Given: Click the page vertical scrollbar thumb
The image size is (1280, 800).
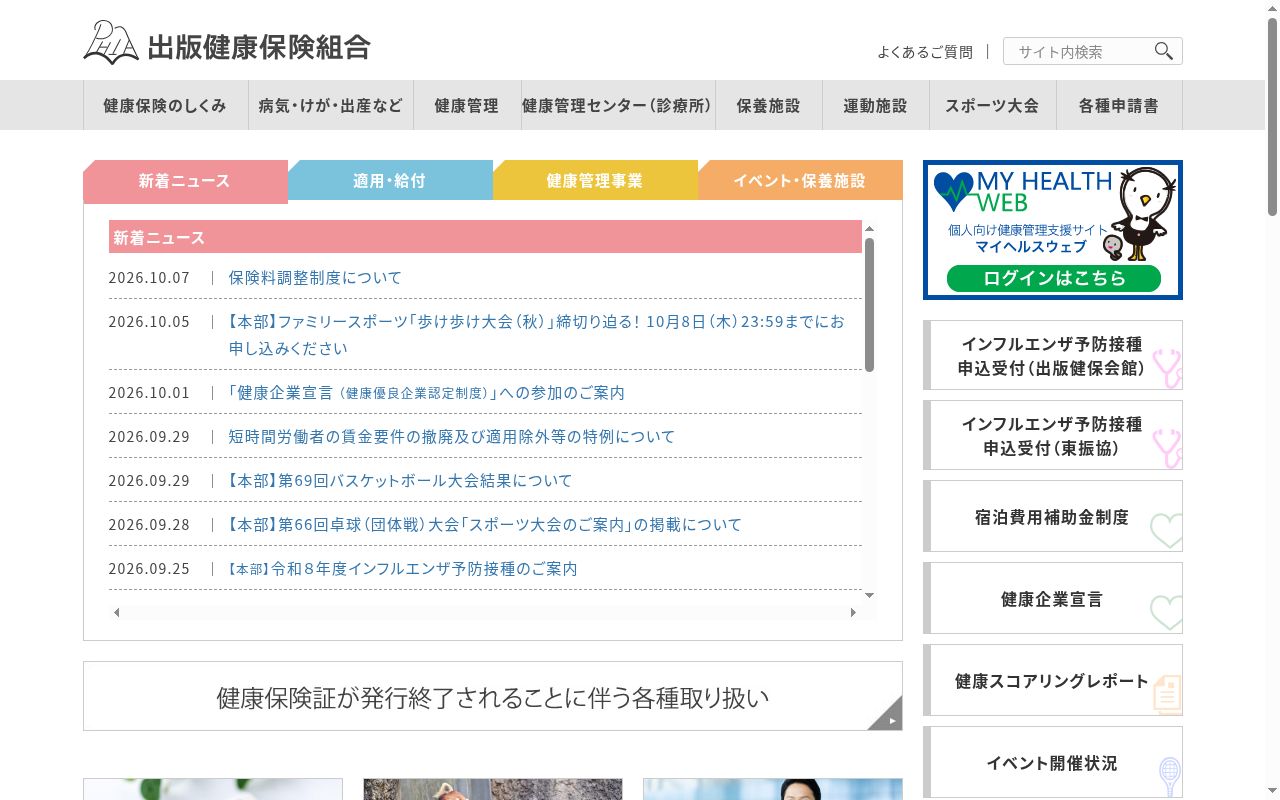Looking at the screenshot, I should click(1272, 115).
